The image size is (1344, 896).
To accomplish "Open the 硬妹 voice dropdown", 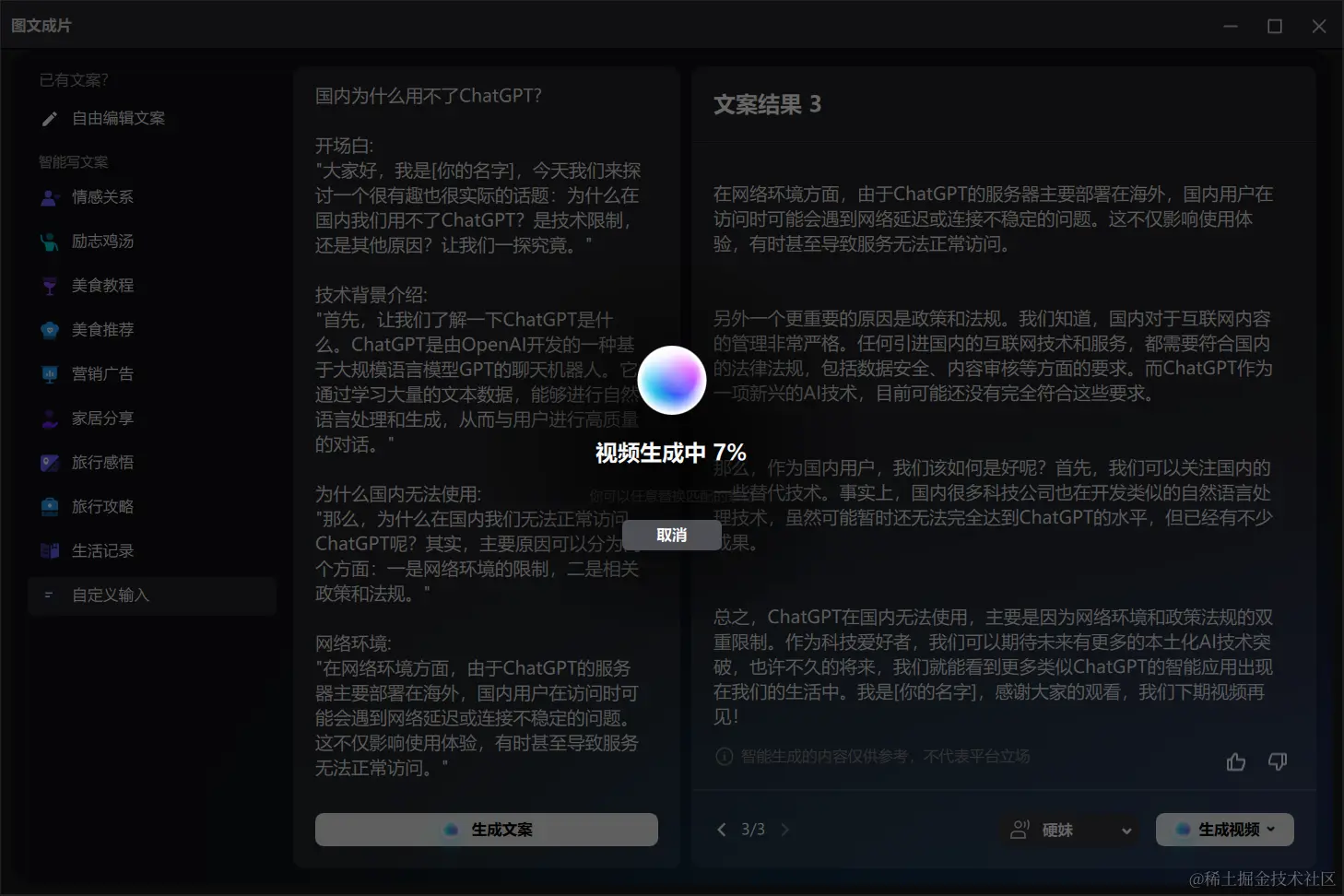I will [1069, 830].
